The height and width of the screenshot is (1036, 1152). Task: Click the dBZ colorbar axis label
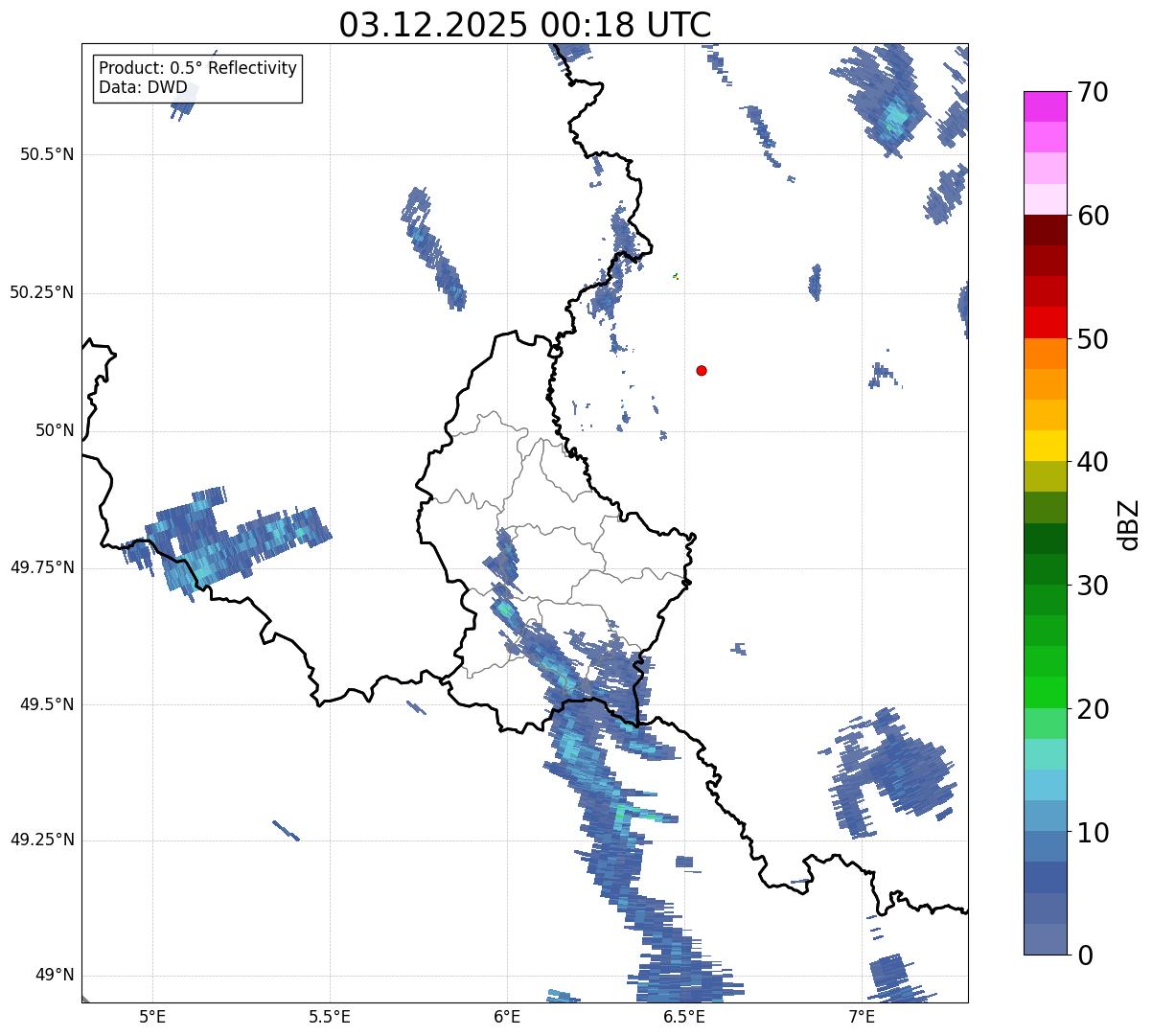pyautogui.click(x=1129, y=524)
